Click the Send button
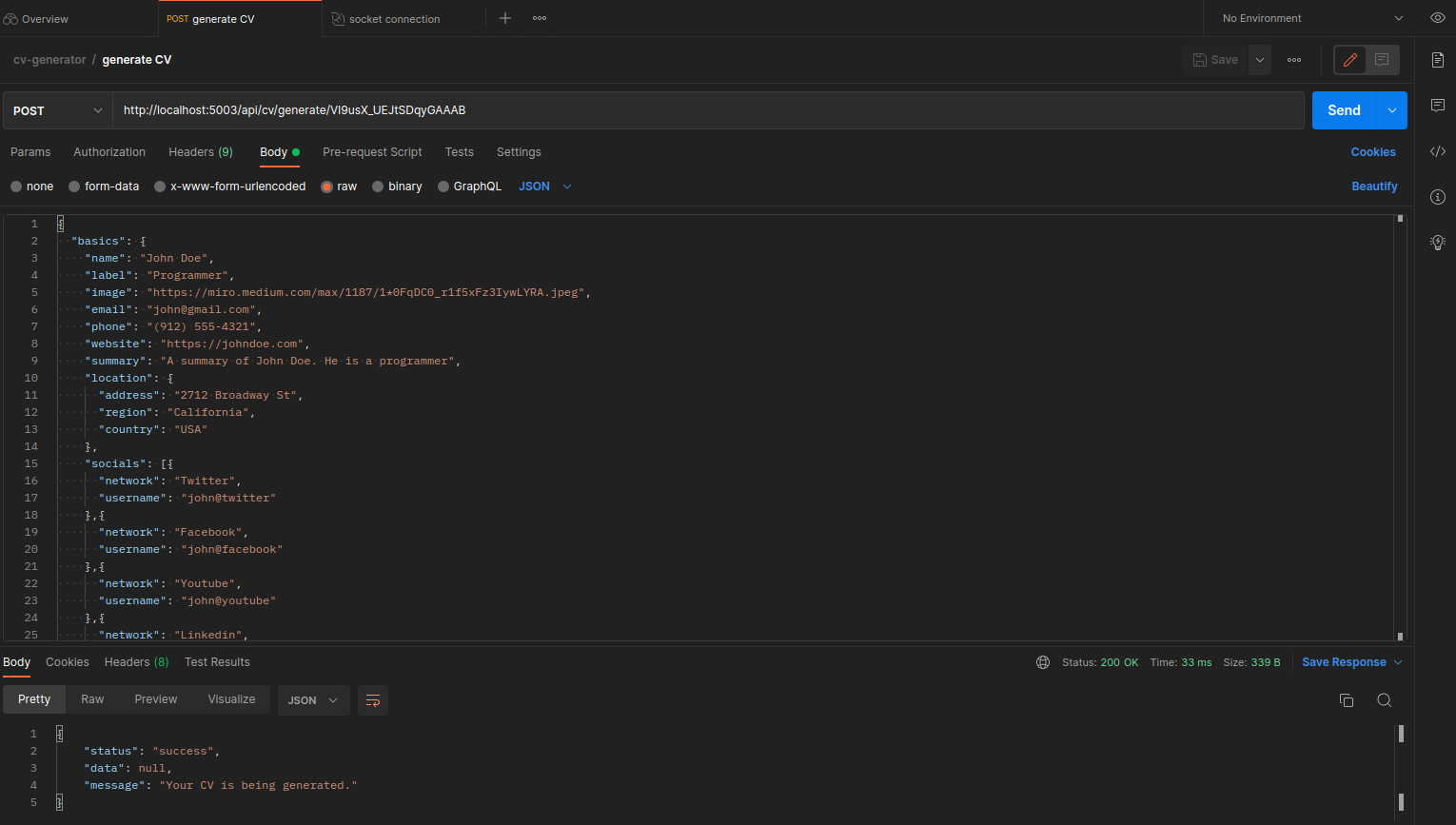This screenshot has width=1456, height=825. (1344, 109)
